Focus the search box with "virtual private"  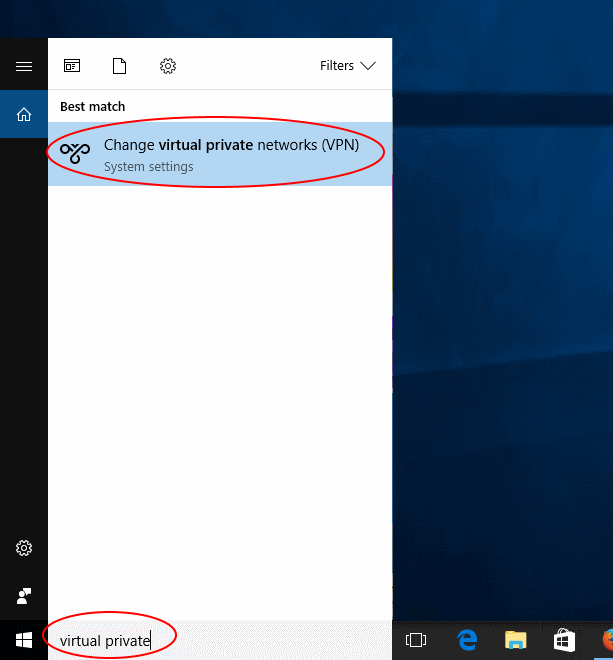point(220,640)
